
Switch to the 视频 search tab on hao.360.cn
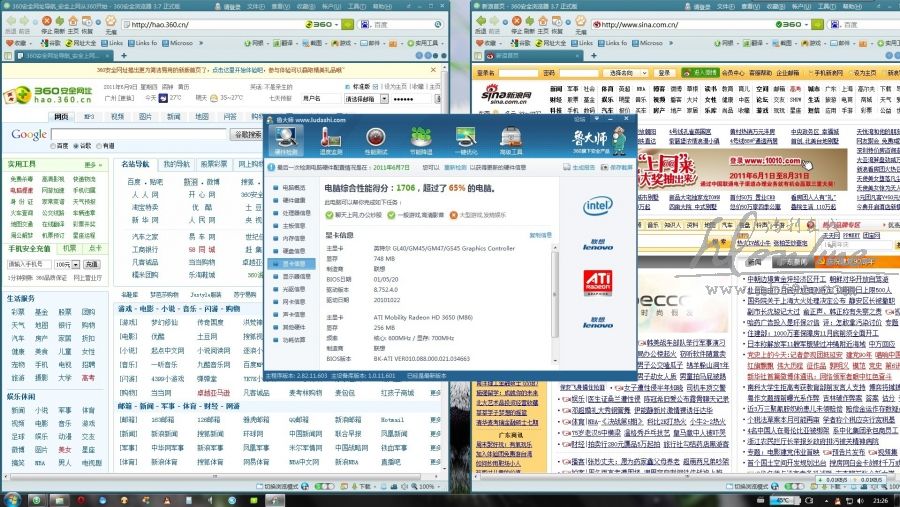pyautogui.click(x=118, y=117)
